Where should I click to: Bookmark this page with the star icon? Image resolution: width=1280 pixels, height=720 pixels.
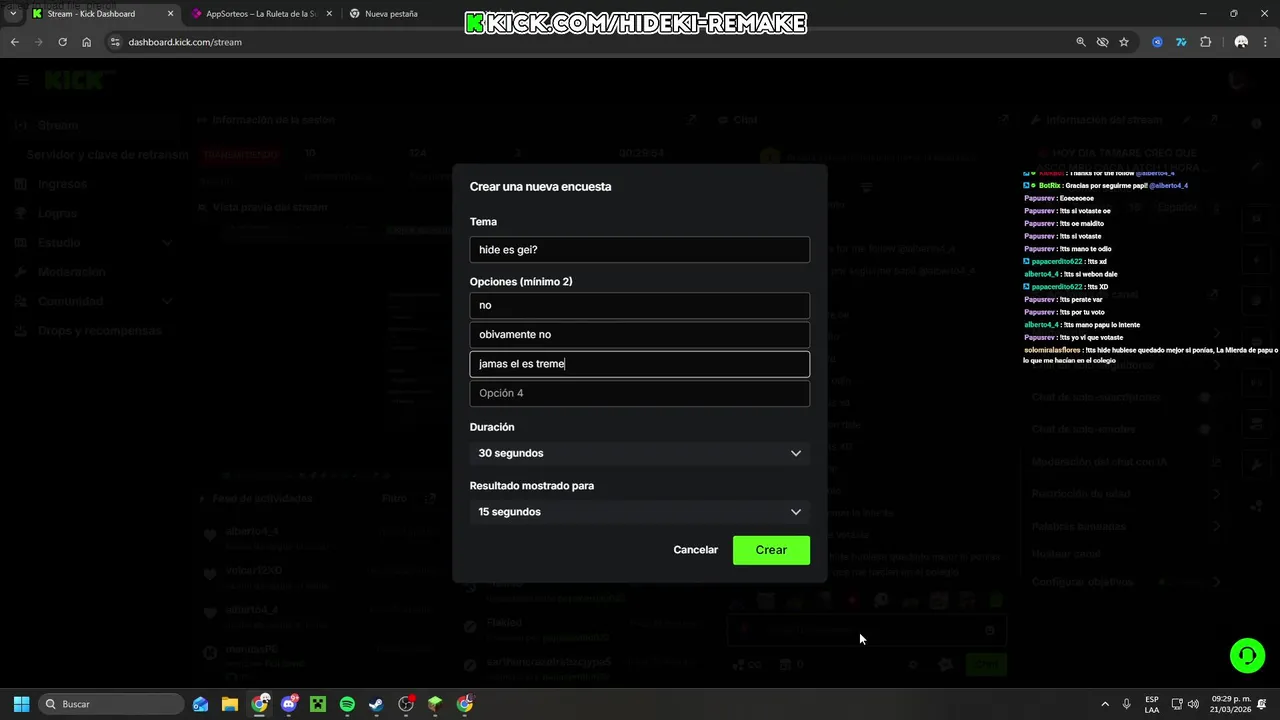point(1124,42)
